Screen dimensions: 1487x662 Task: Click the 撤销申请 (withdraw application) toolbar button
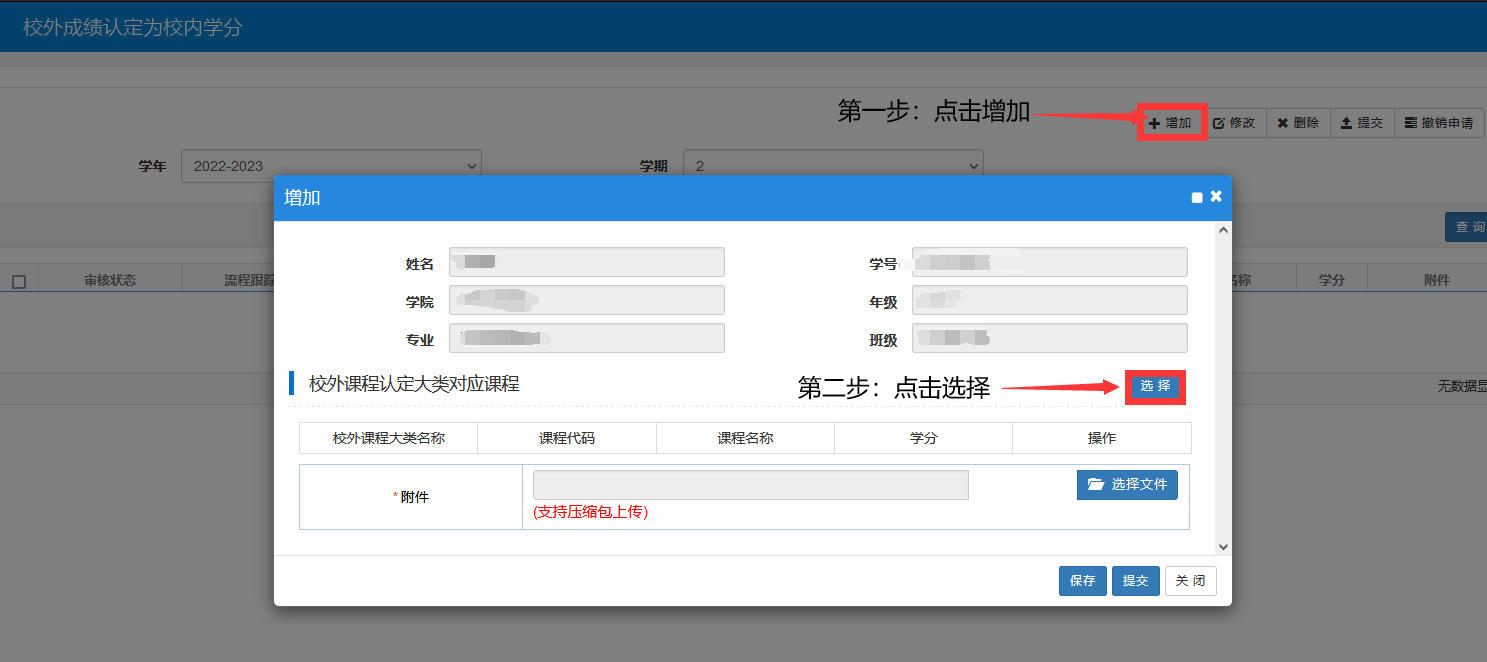click(x=1439, y=123)
